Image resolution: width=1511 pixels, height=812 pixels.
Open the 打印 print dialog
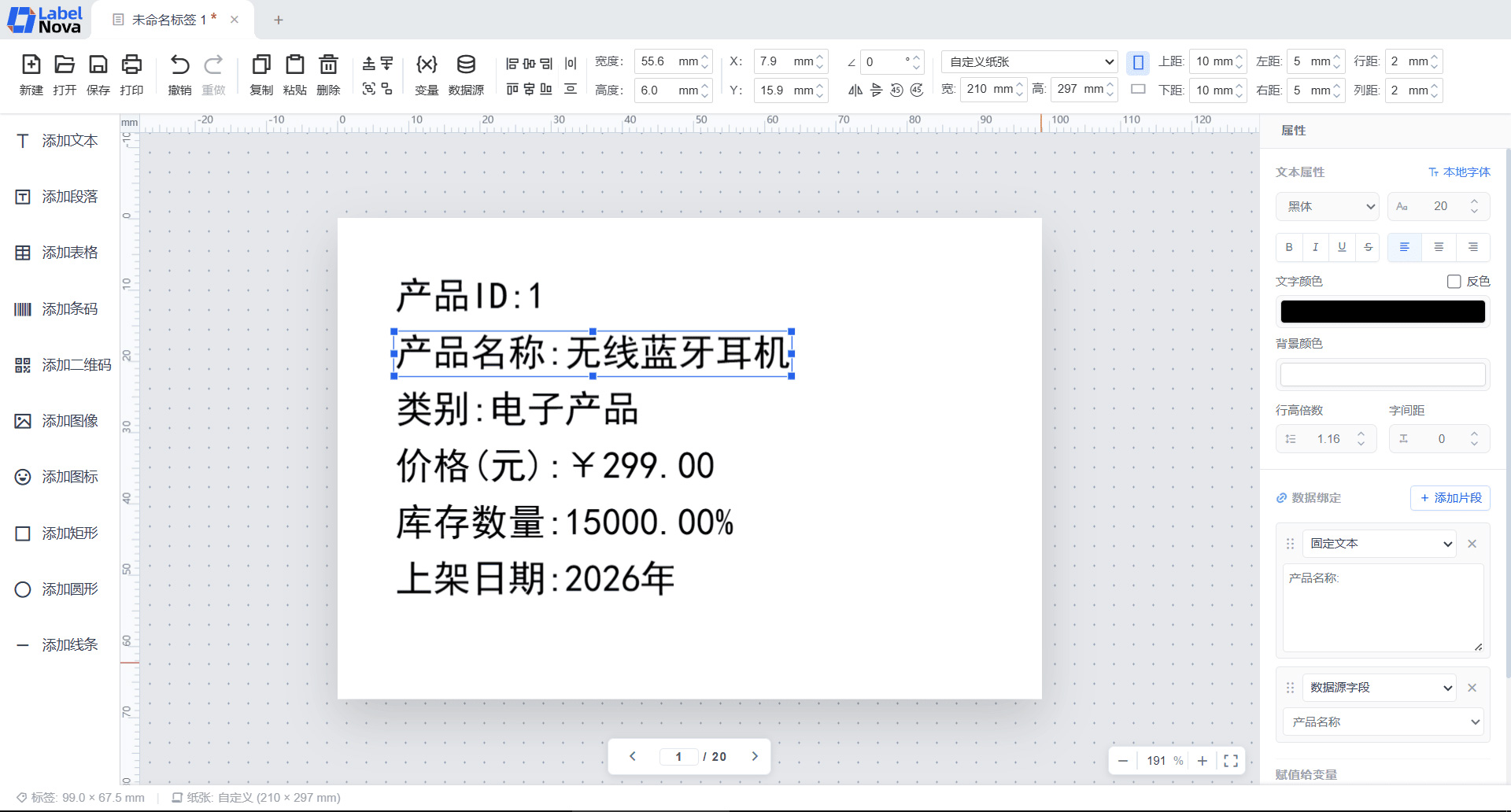131,75
